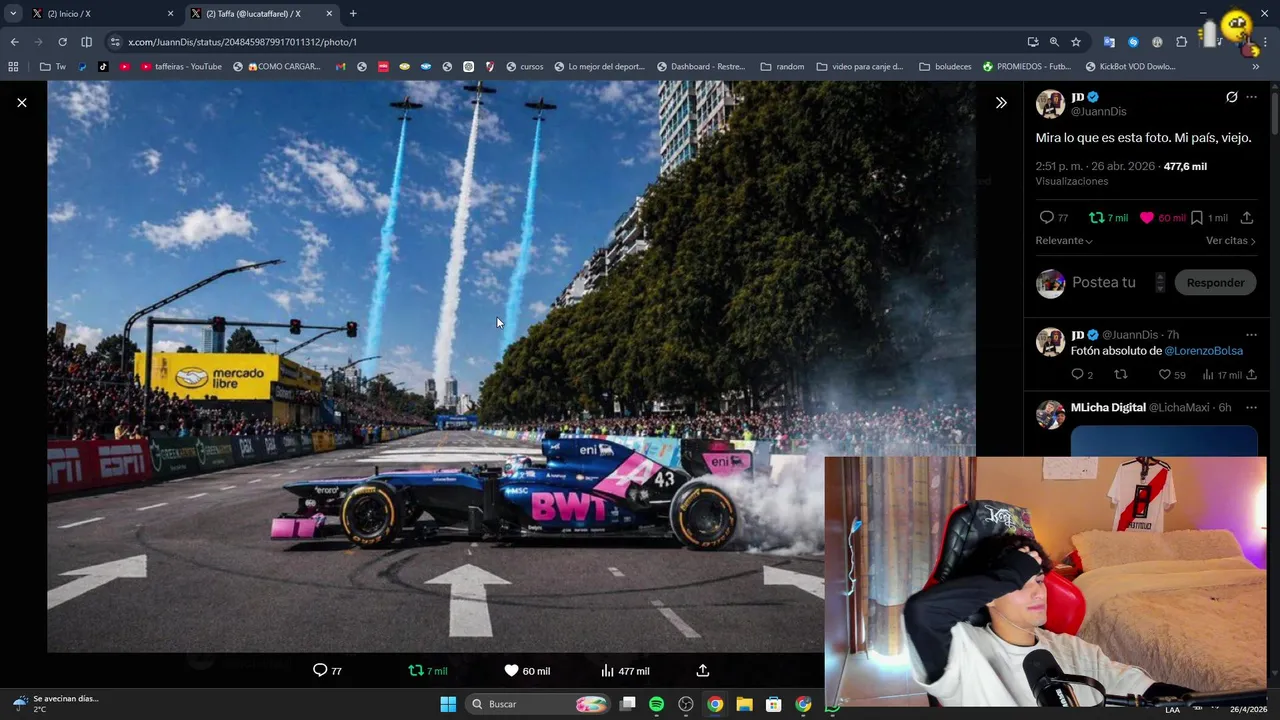The width and height of the screenshot is (1280, 720).
Task: Open the boludeces bookmarks folder
Action: pyautogui.click(x=945, y=67)
